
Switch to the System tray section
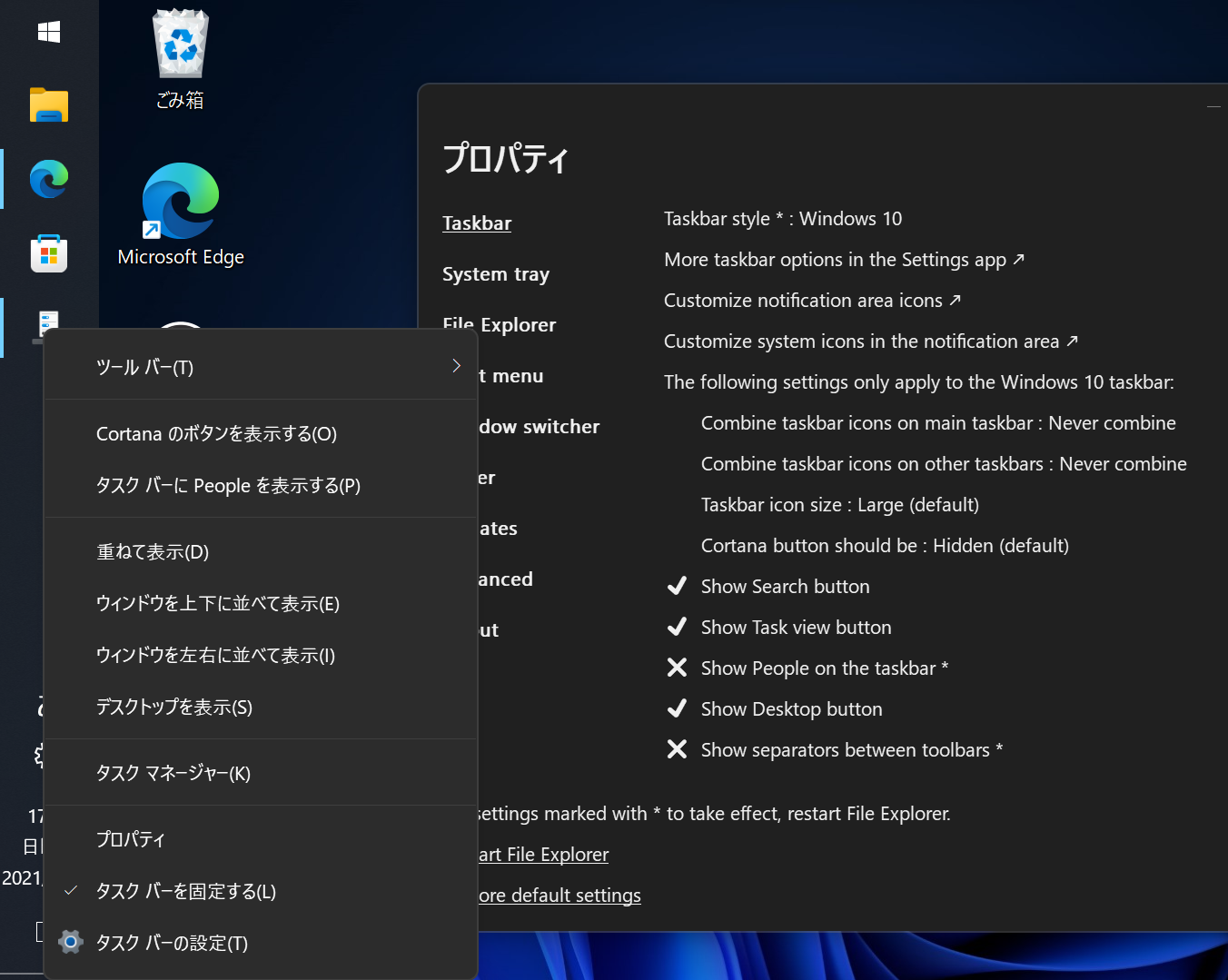coord(496,273)
